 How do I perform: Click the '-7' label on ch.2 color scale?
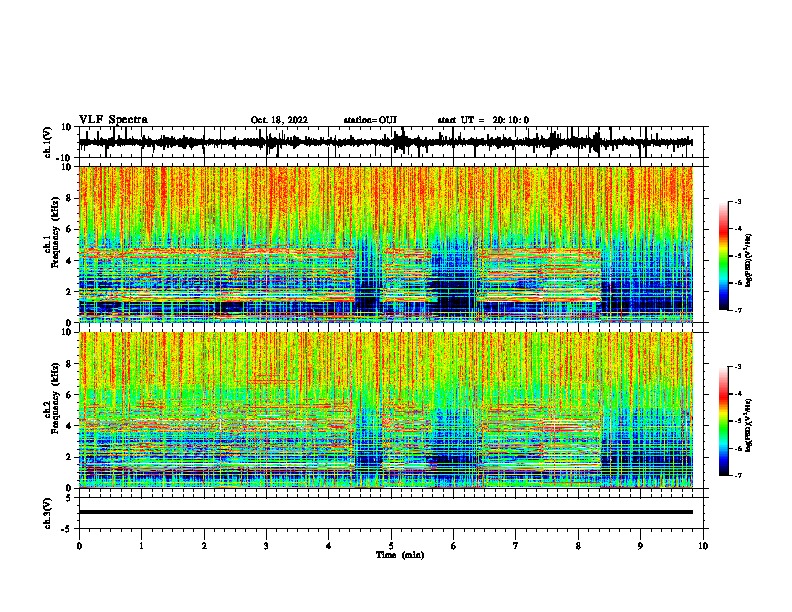(x=738, y=475)
